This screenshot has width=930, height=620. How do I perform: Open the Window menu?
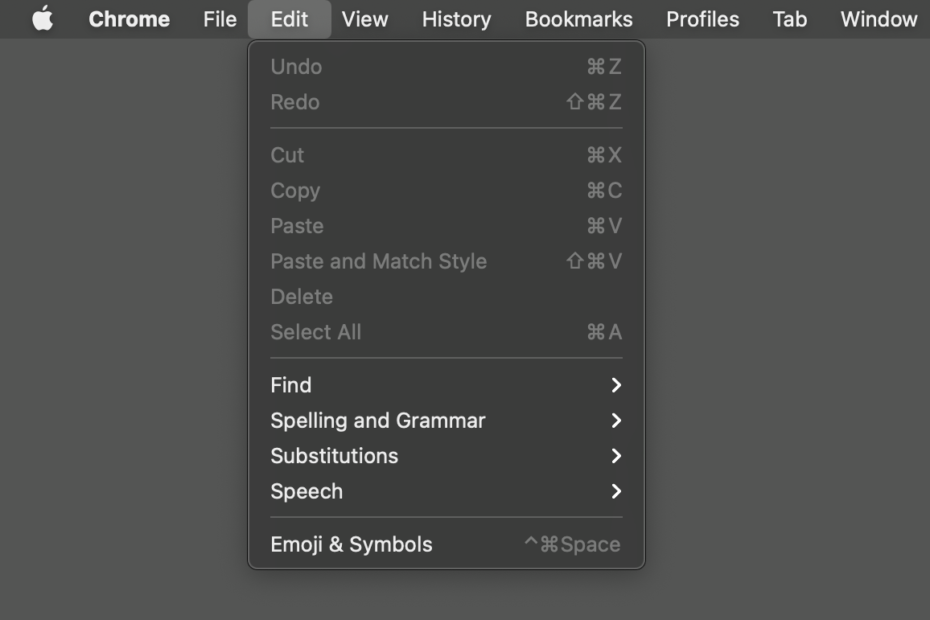tap(877, 18)
